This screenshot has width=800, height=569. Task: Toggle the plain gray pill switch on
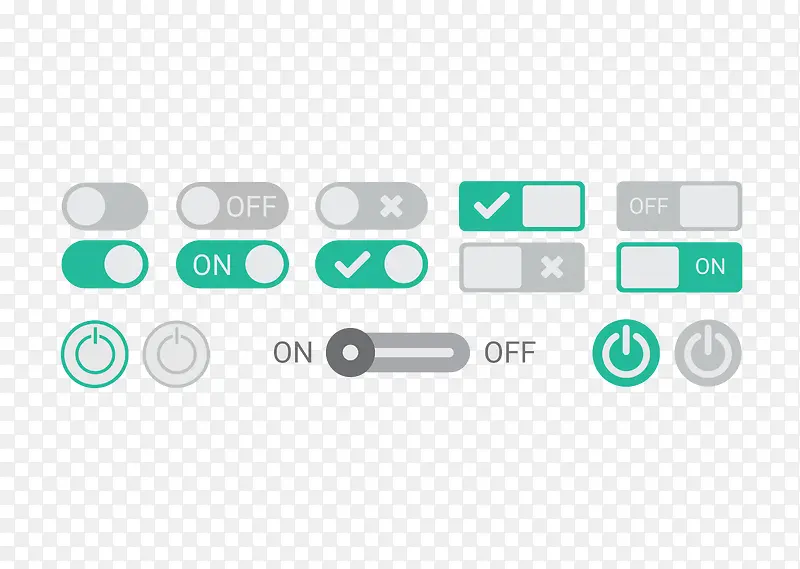[105, 206]
